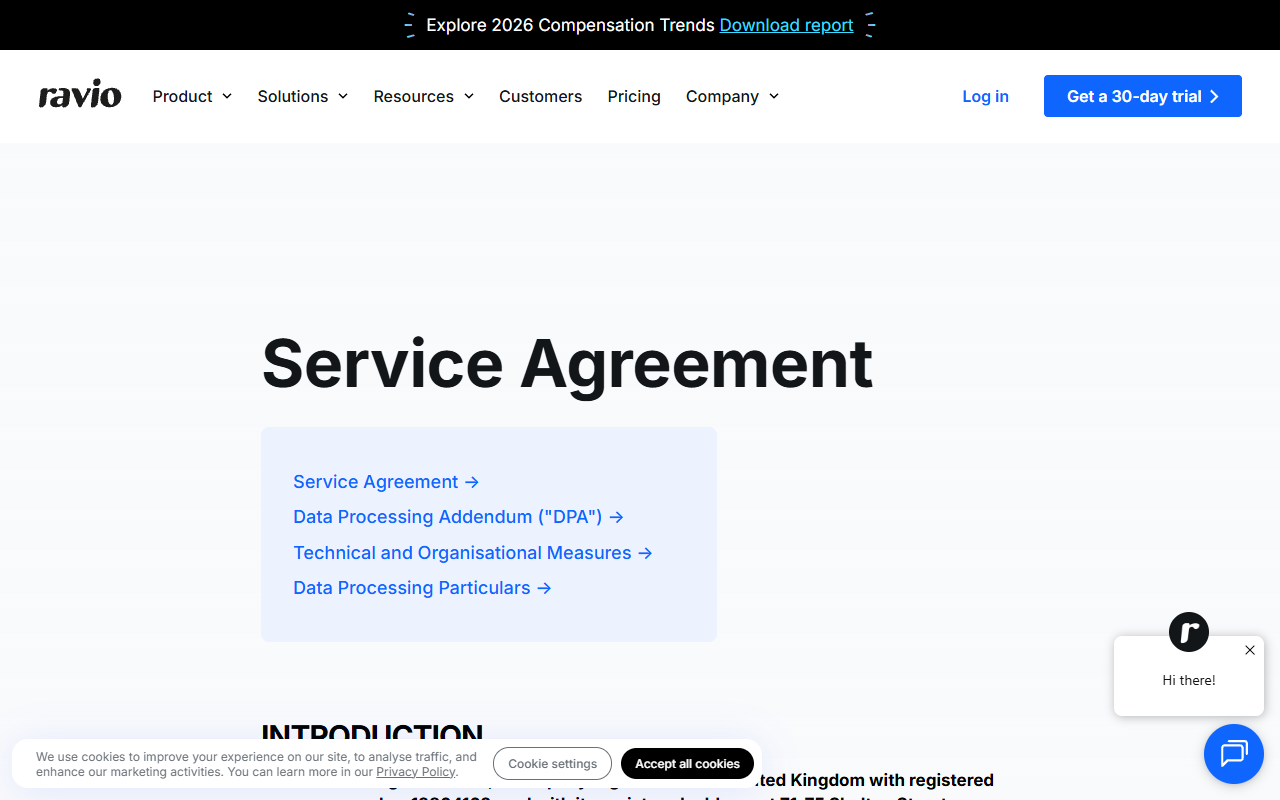The image size is (1280, 800).
Task: Expand the Product menu
Action: tap(192, 96)
